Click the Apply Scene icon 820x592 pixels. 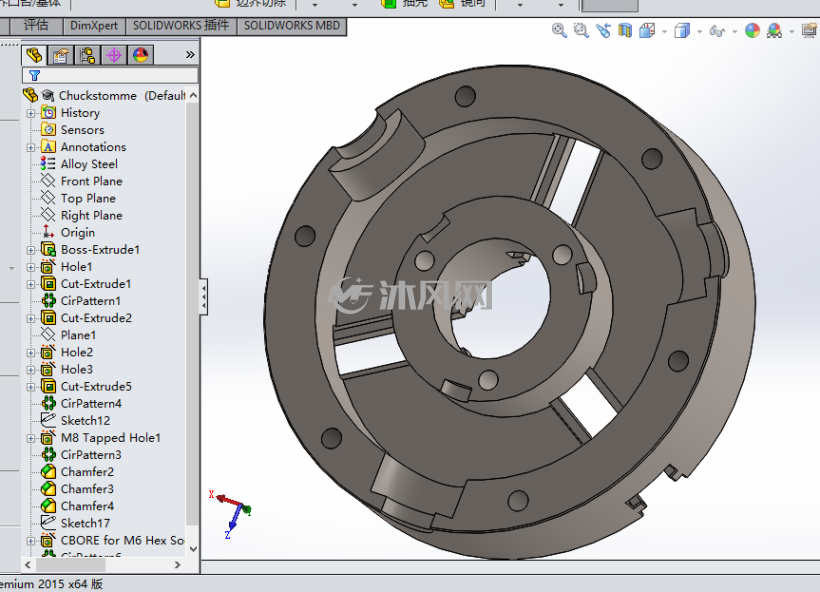point(775,31)
